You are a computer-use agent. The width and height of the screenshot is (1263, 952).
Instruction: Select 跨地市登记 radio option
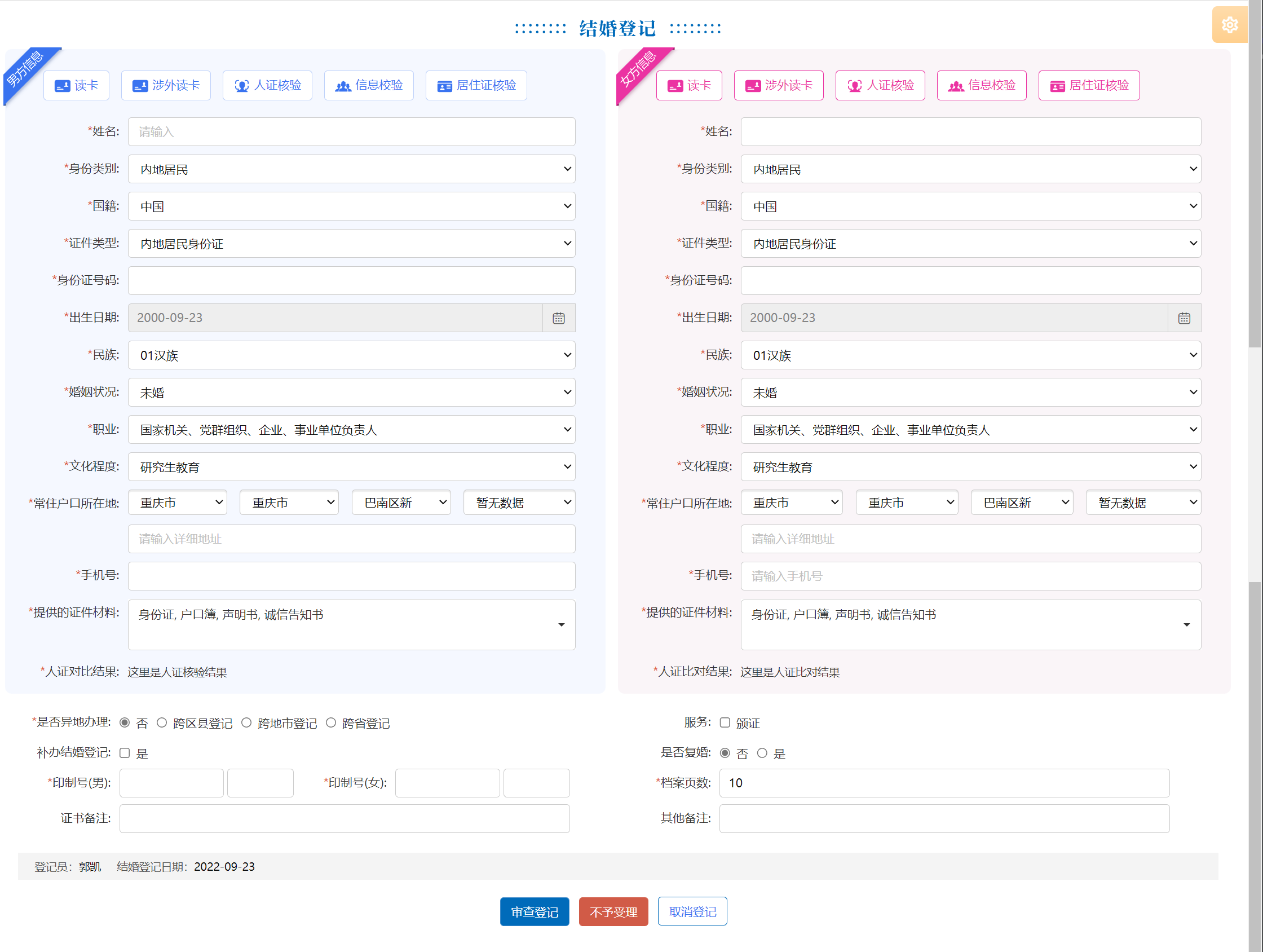[x=246, y=723]
